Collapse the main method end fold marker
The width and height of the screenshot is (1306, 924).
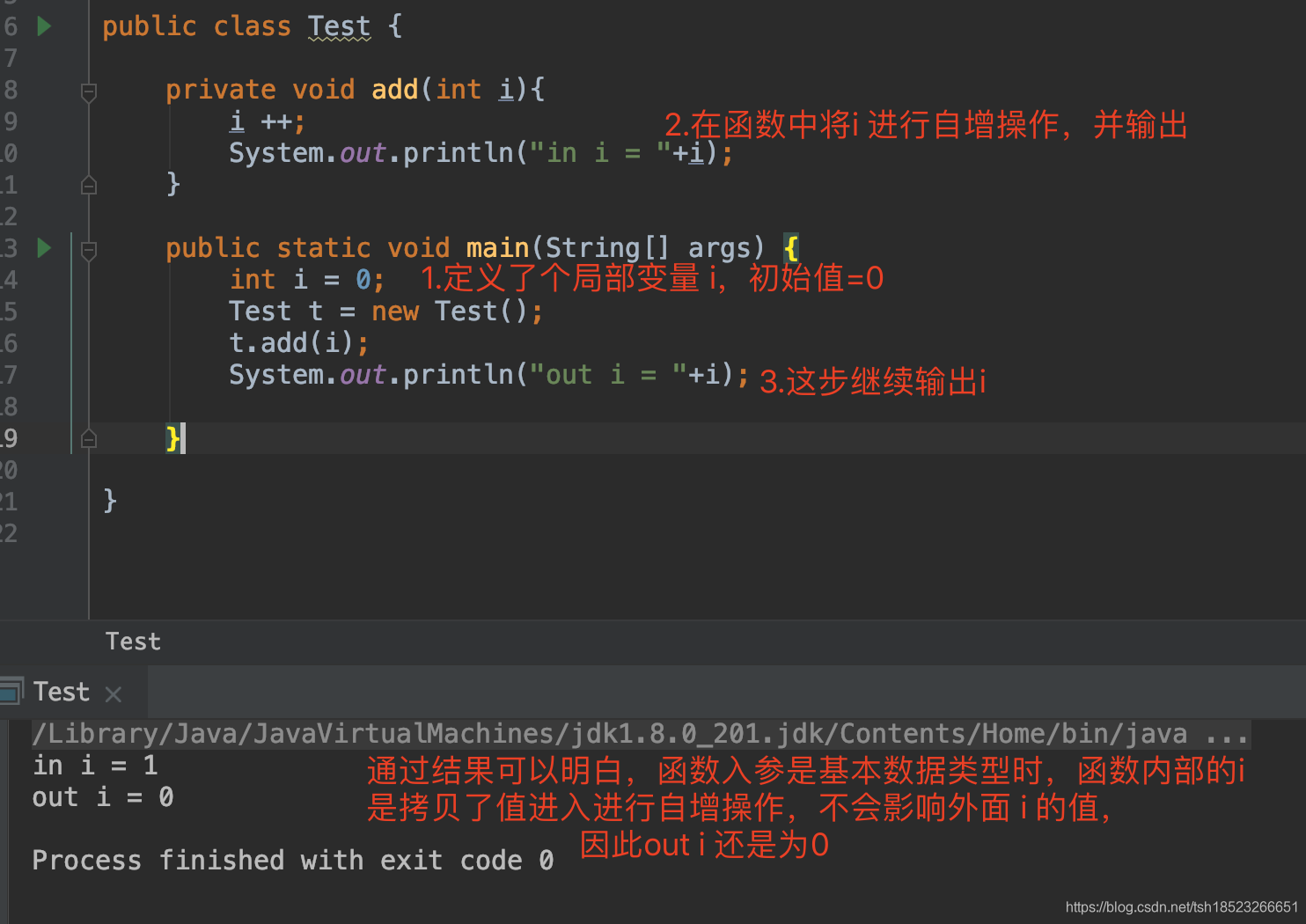pyautogui.click(x=89, y=438)
